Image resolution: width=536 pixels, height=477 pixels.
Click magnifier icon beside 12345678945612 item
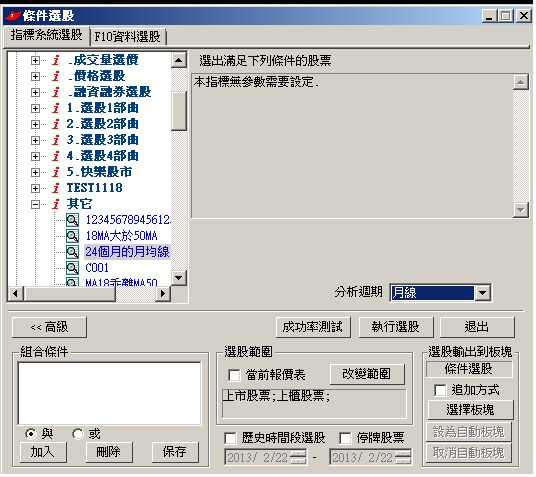(72, 220)
